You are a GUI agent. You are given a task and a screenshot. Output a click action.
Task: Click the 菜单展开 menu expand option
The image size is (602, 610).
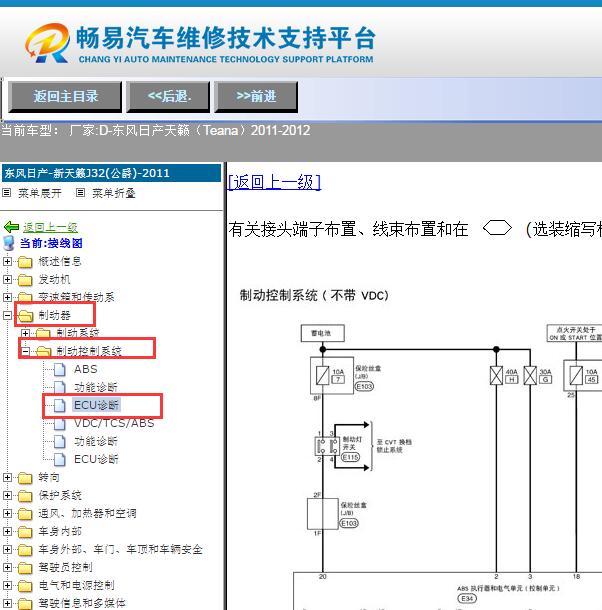(40, 193)
